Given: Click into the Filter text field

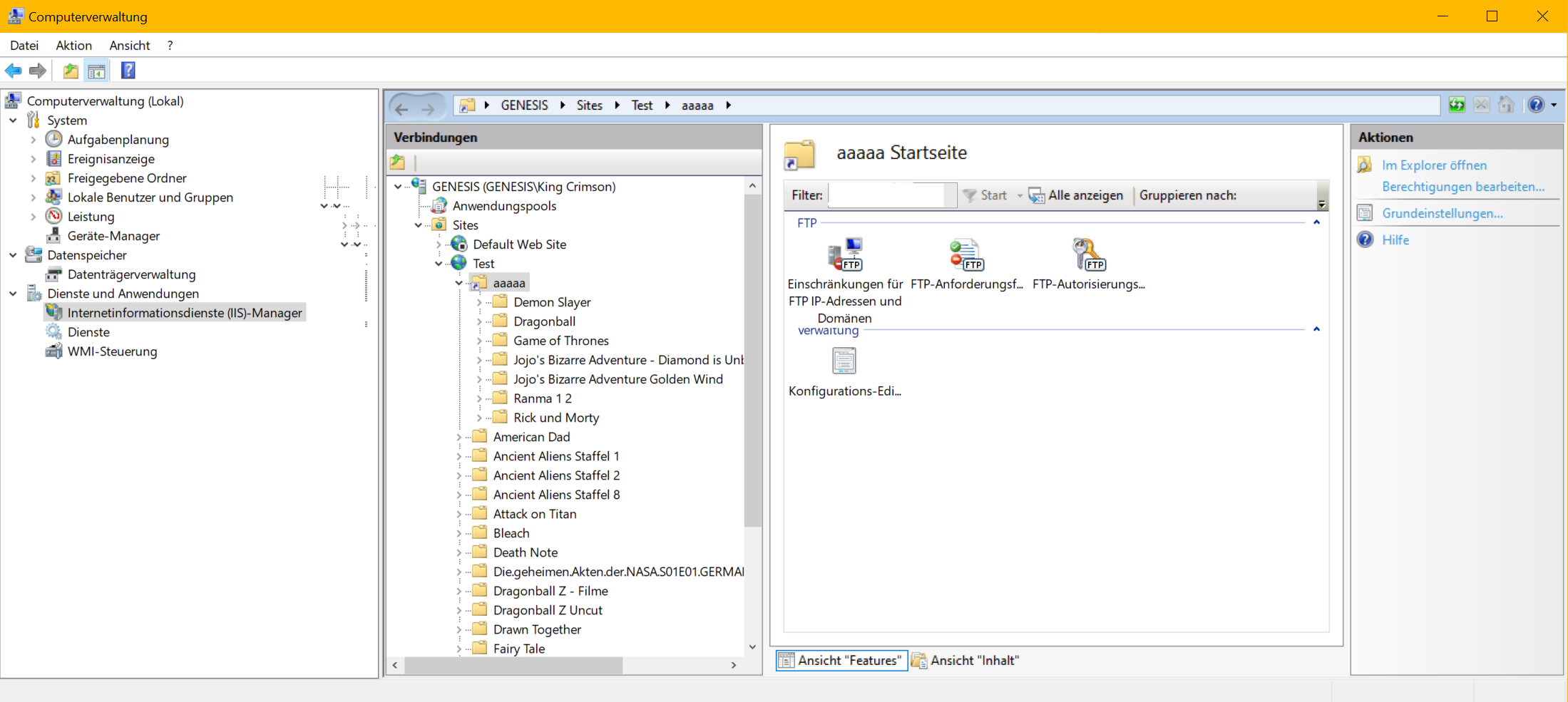Looking at the screenshot, I should [892, 195].
